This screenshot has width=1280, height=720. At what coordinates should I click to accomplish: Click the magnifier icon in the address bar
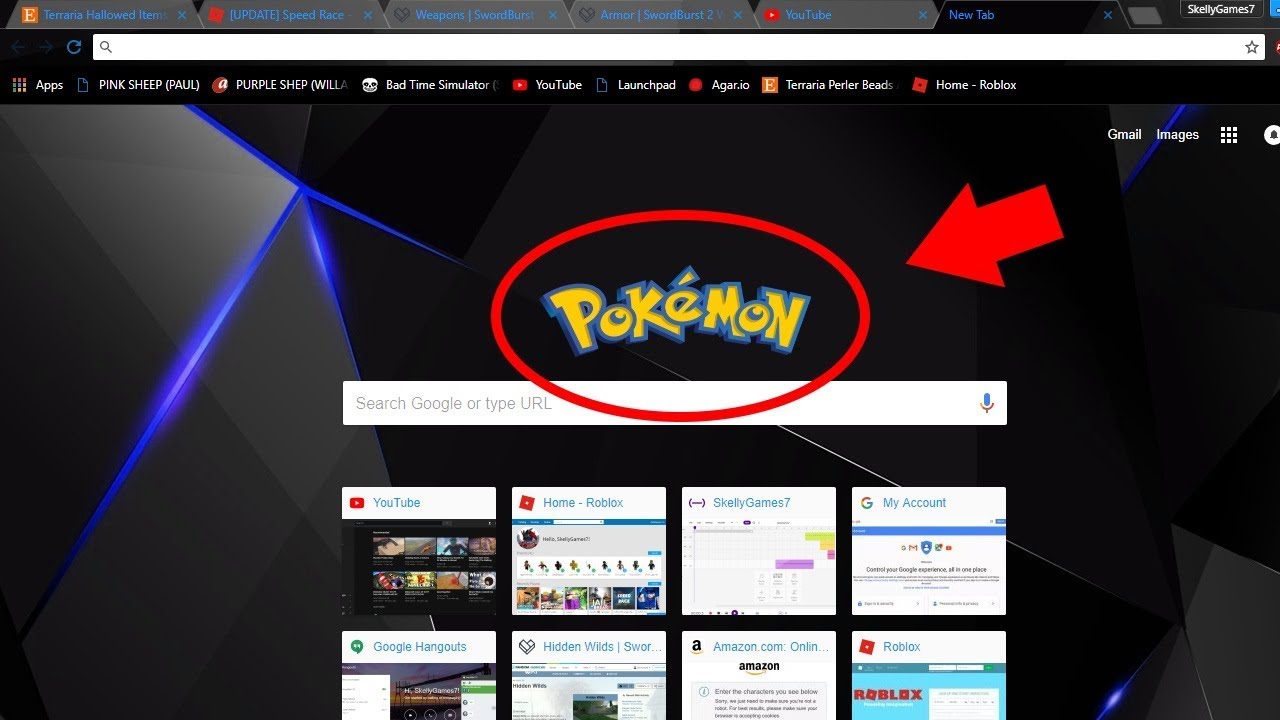[106, 47]
